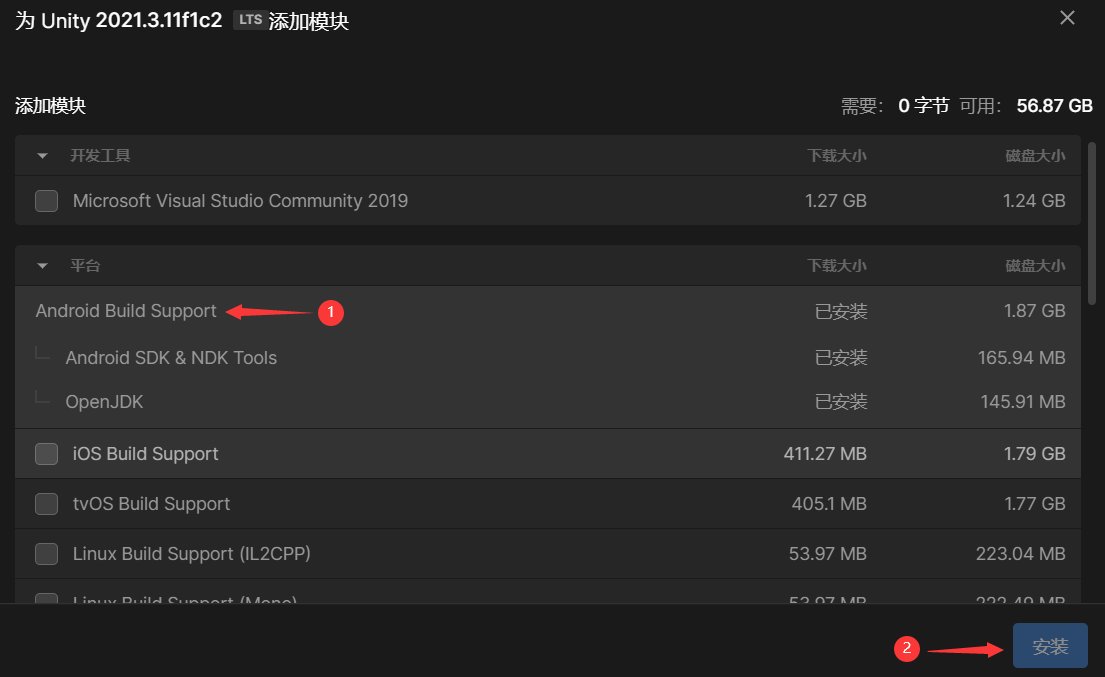1105x677 pixels.
Task: Click the 安装 install button
Action: coord(1050,646)
